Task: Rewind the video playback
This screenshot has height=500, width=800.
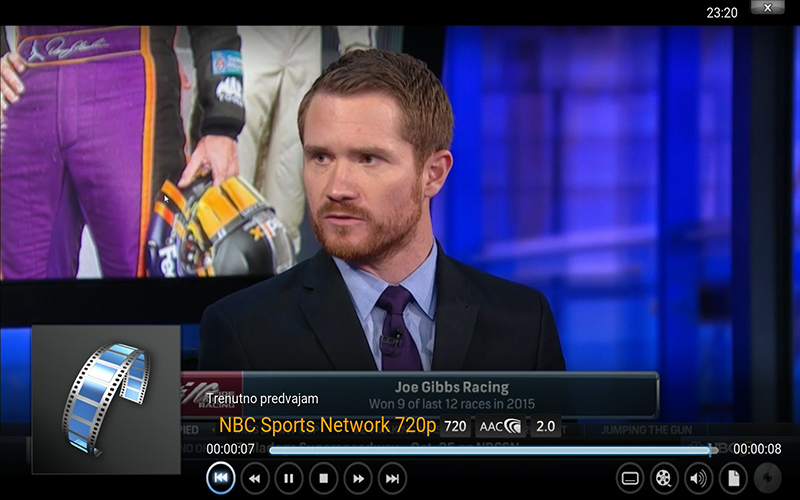Action: pos(255,478)
